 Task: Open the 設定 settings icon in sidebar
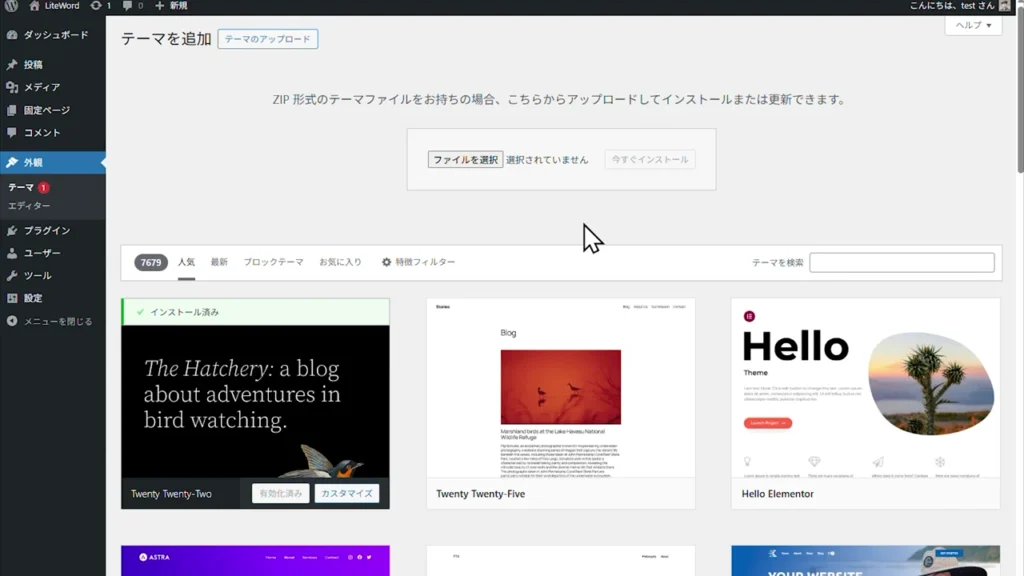click(x=12, y=298)
